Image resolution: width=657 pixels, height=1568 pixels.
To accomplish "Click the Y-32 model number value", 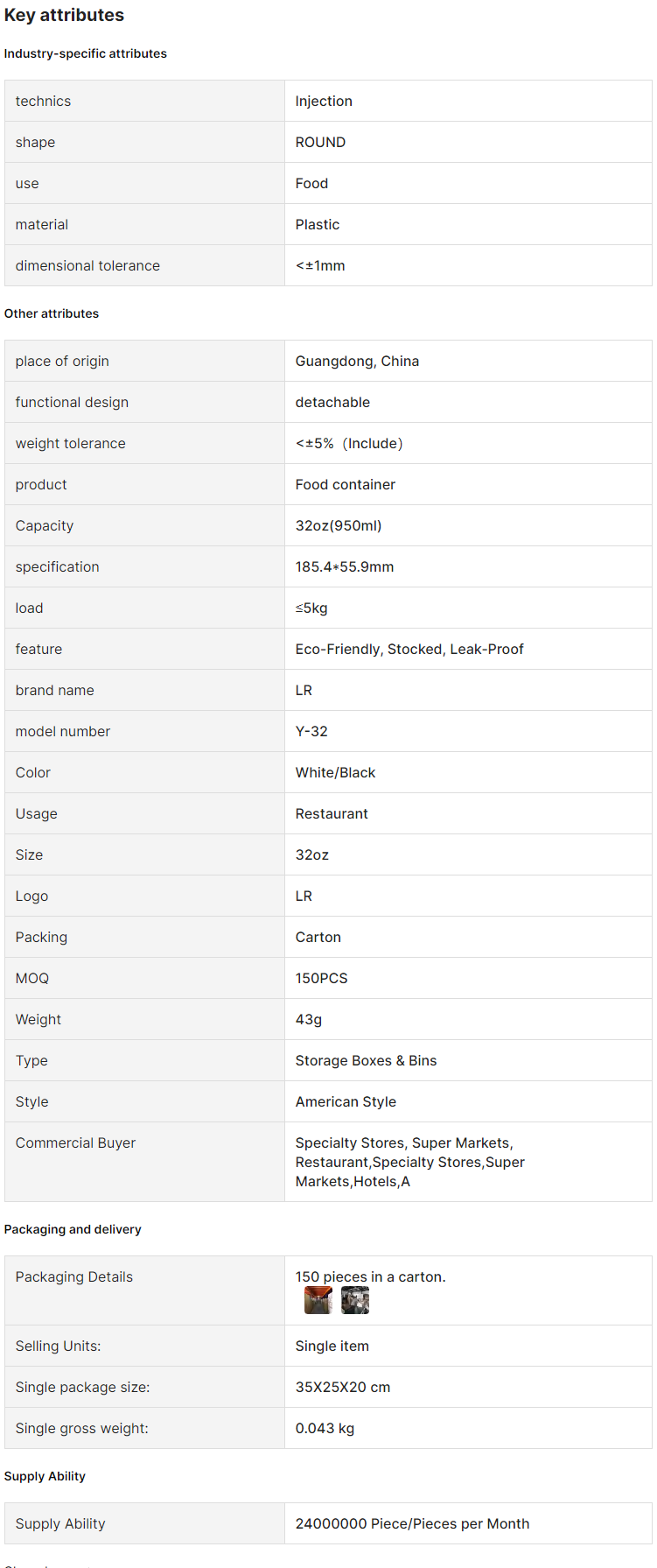I will (311, 731).
